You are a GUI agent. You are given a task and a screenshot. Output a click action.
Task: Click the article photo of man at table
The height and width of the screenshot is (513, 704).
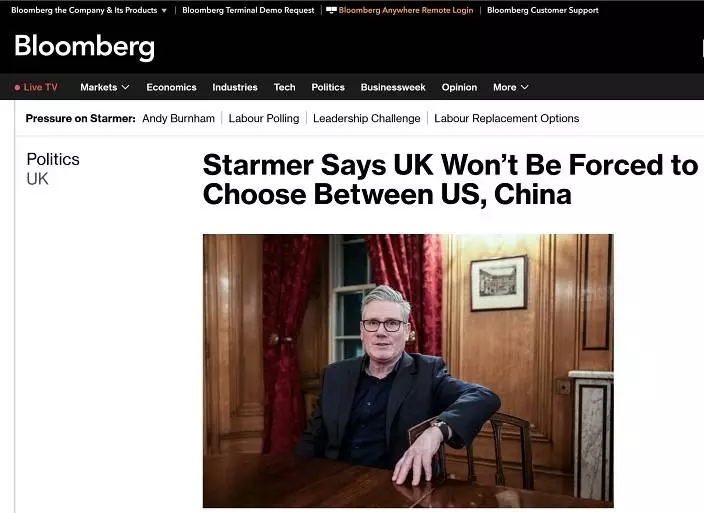point(408,371)
